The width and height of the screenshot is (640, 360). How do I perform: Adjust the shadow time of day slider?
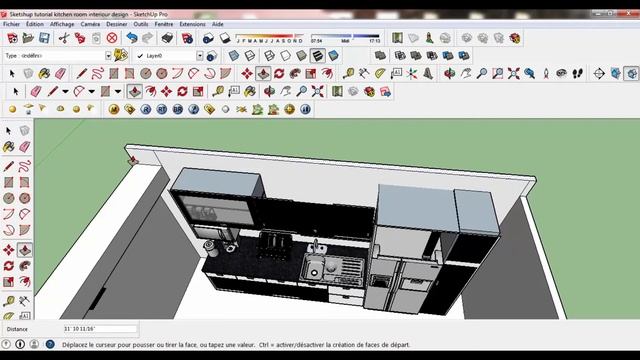(345, 38)
